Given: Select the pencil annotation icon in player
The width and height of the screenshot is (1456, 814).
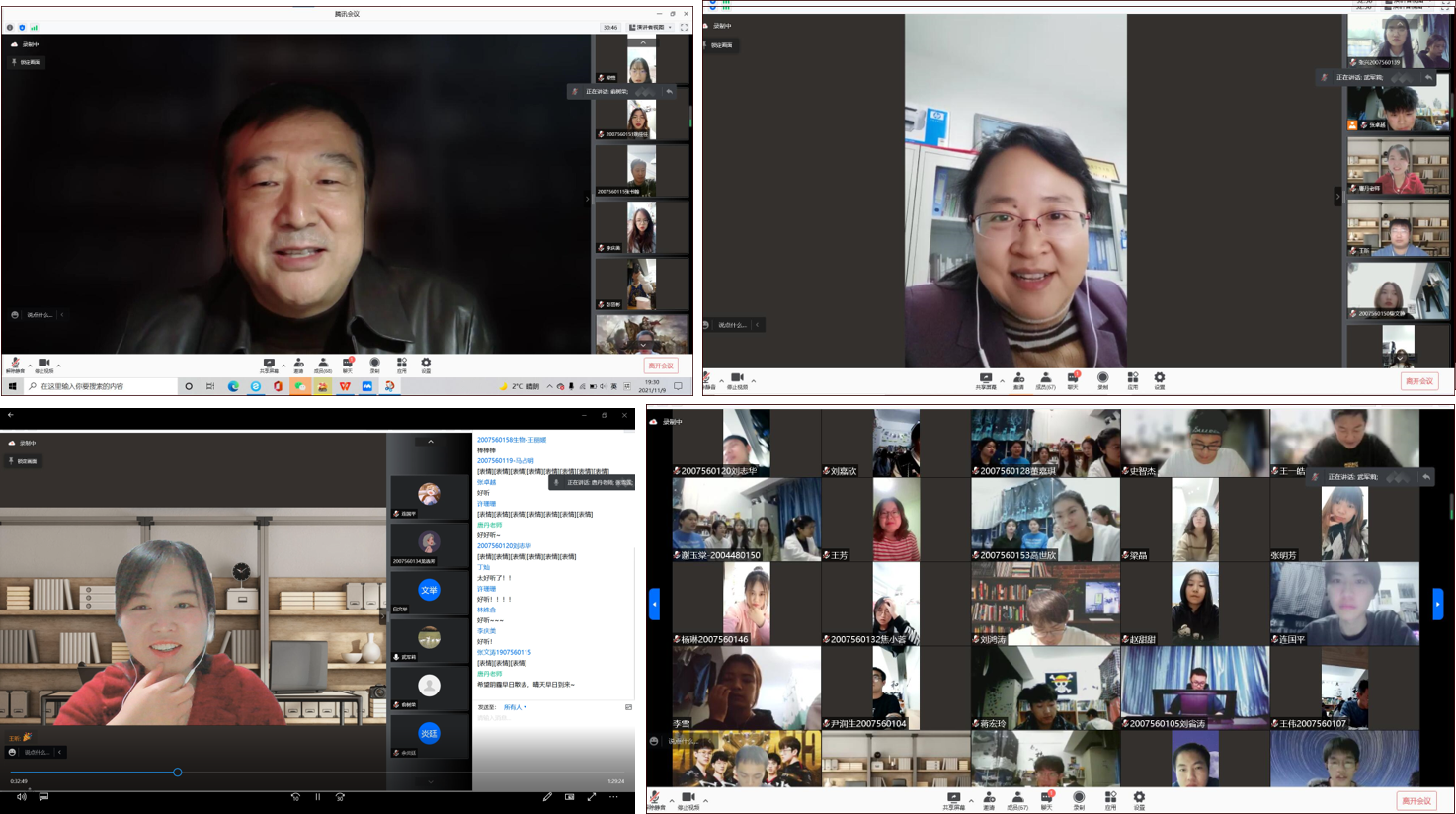Looking at the screenshot, I should pos(547,797).
